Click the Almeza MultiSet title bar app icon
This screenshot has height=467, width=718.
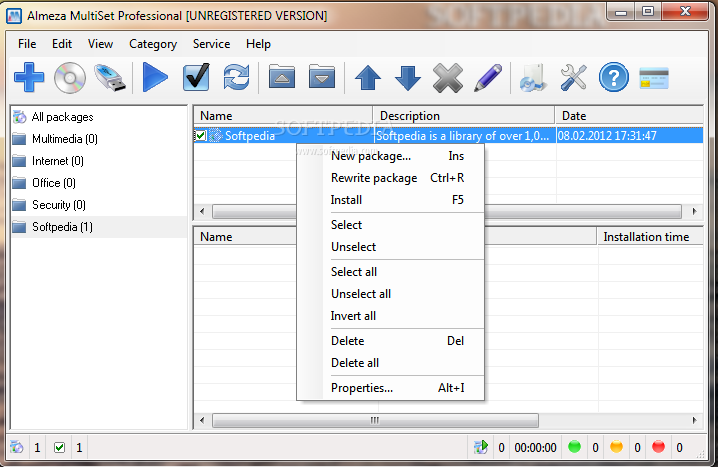[14, 16]
